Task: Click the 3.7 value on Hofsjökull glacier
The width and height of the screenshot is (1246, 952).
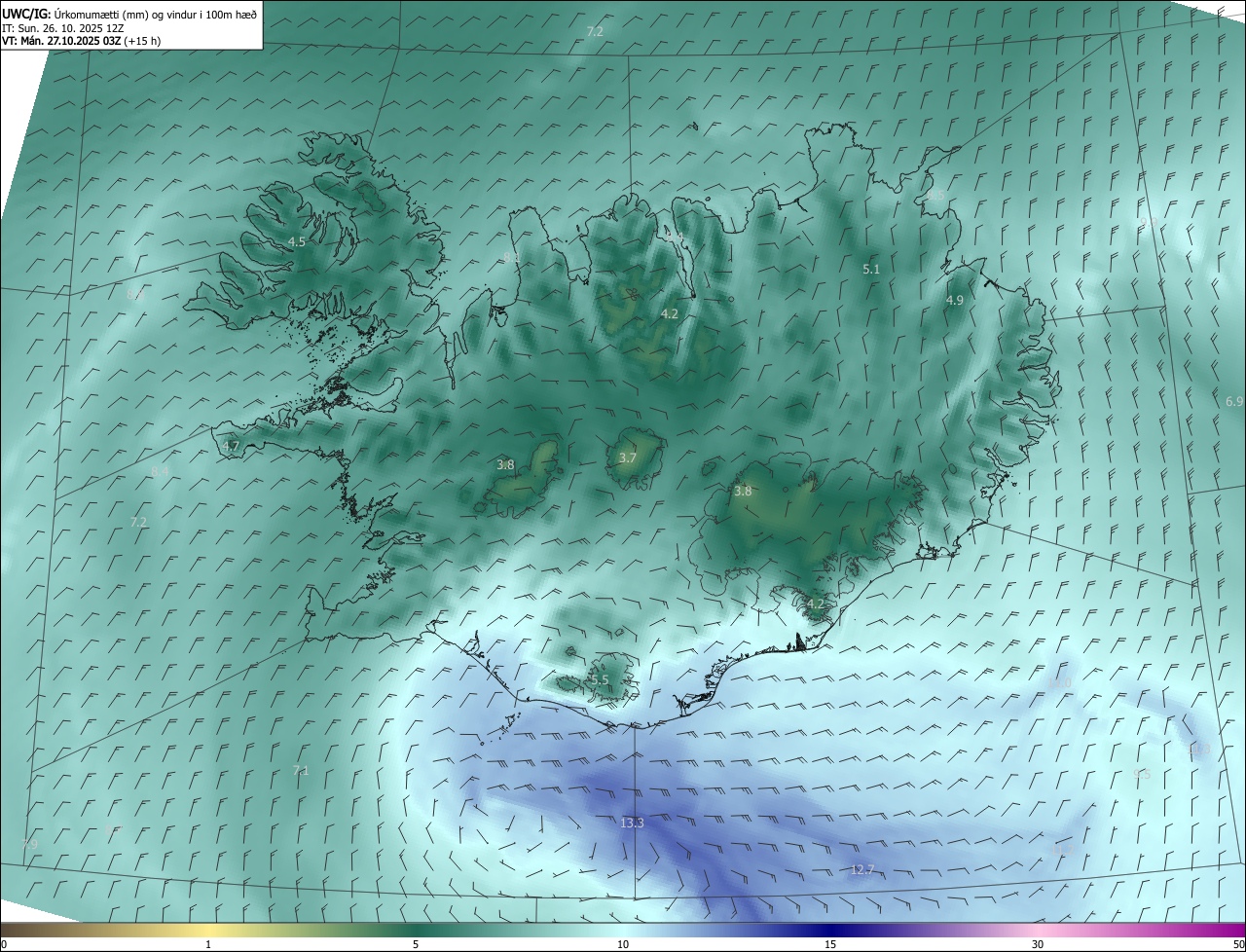Action: click(628, 458)
